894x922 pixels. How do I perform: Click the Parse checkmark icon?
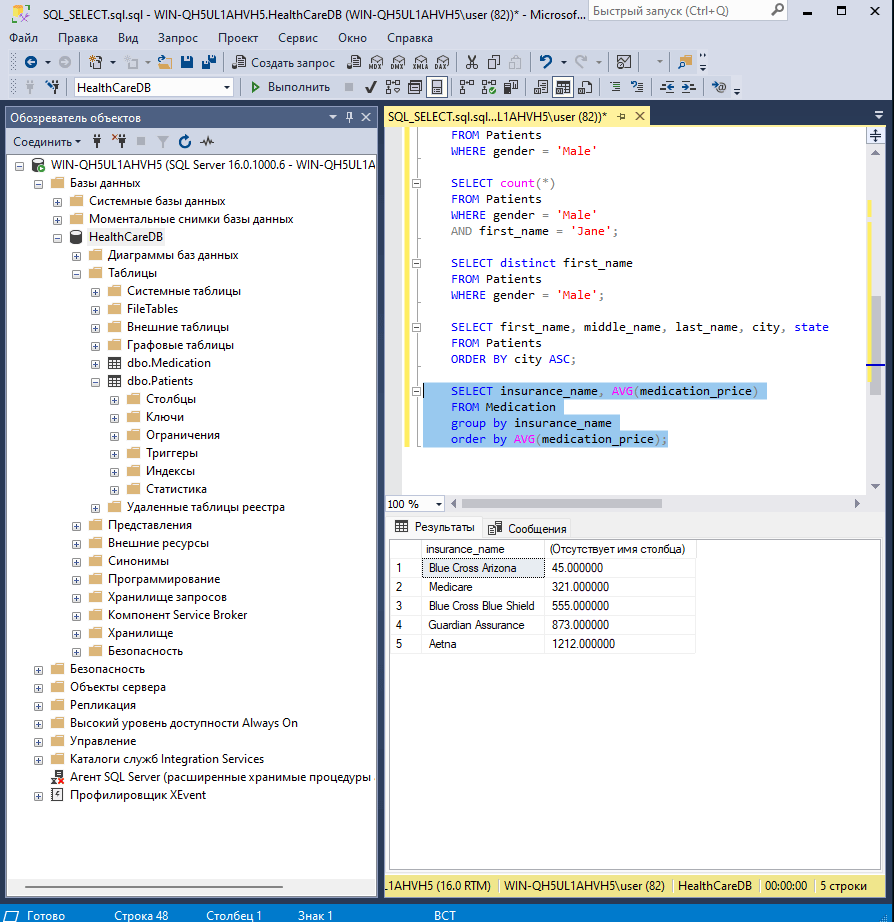coord(371,87)
